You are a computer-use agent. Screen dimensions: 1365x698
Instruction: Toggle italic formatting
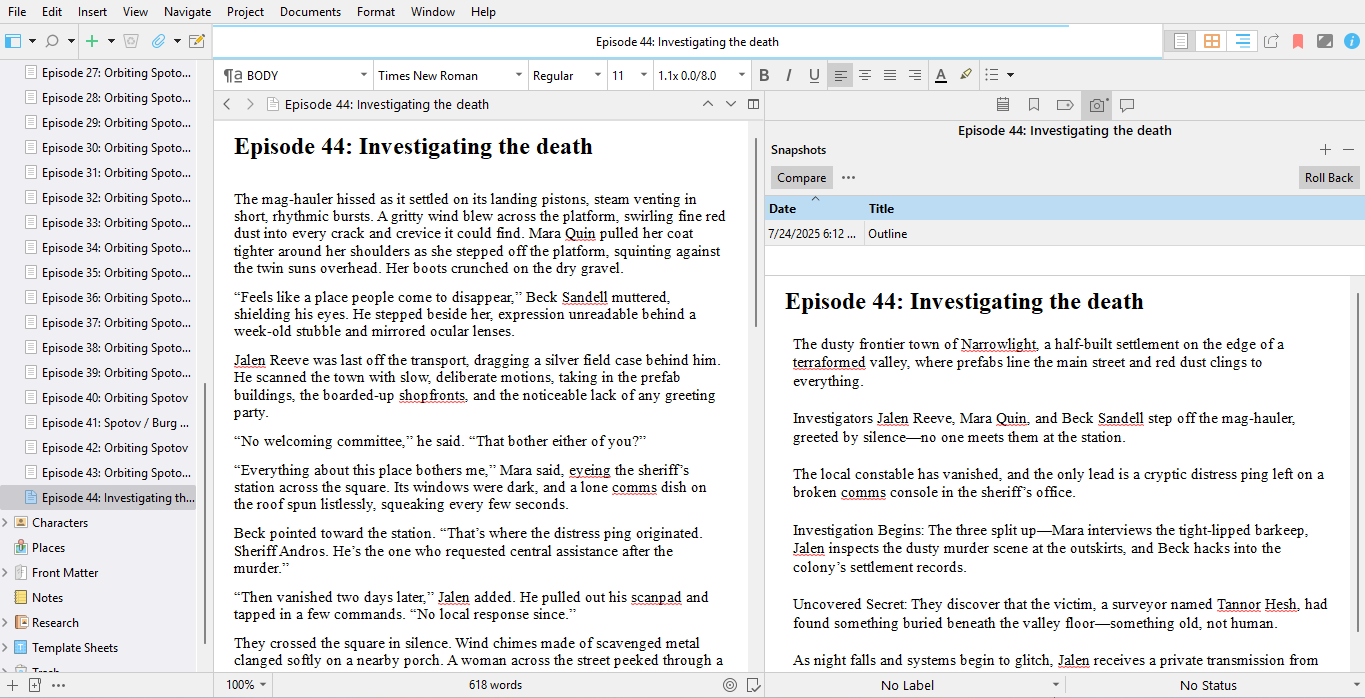(x=789, y=75)
